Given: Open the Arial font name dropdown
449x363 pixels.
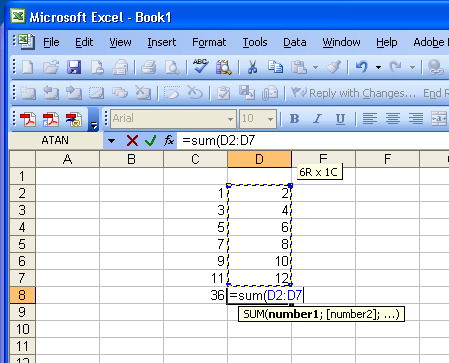Looking at the screenshot, I should point(230,119).
